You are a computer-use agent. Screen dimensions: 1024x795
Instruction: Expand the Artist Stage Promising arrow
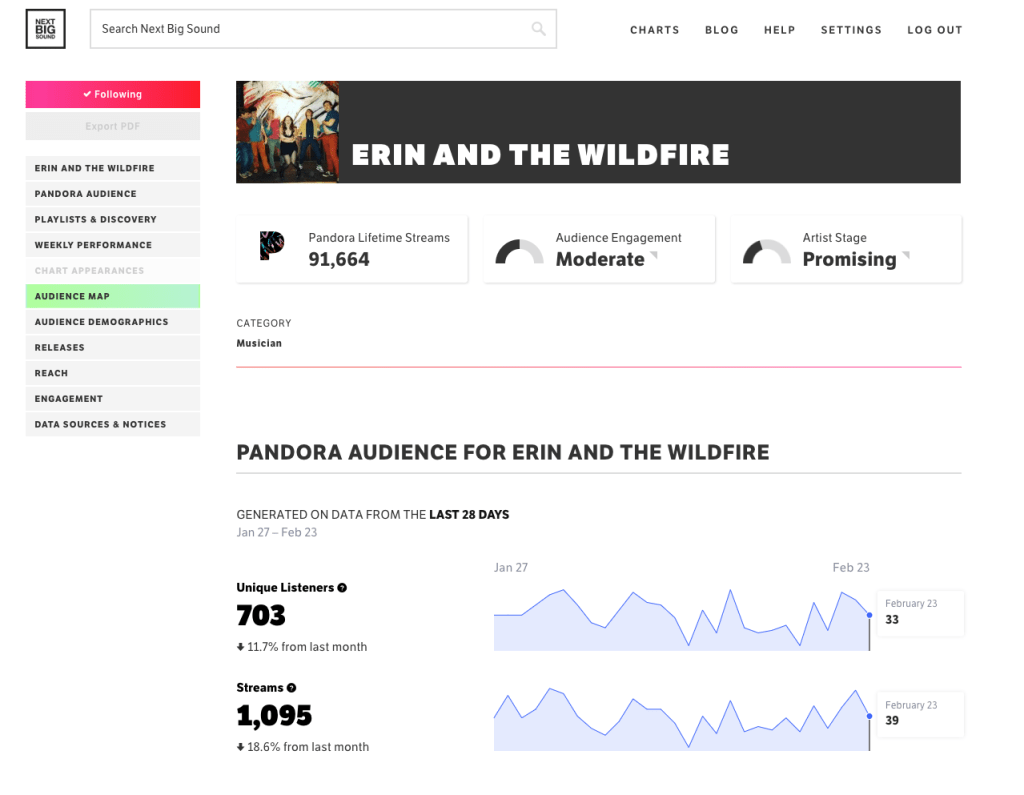[x=906, y=256]
